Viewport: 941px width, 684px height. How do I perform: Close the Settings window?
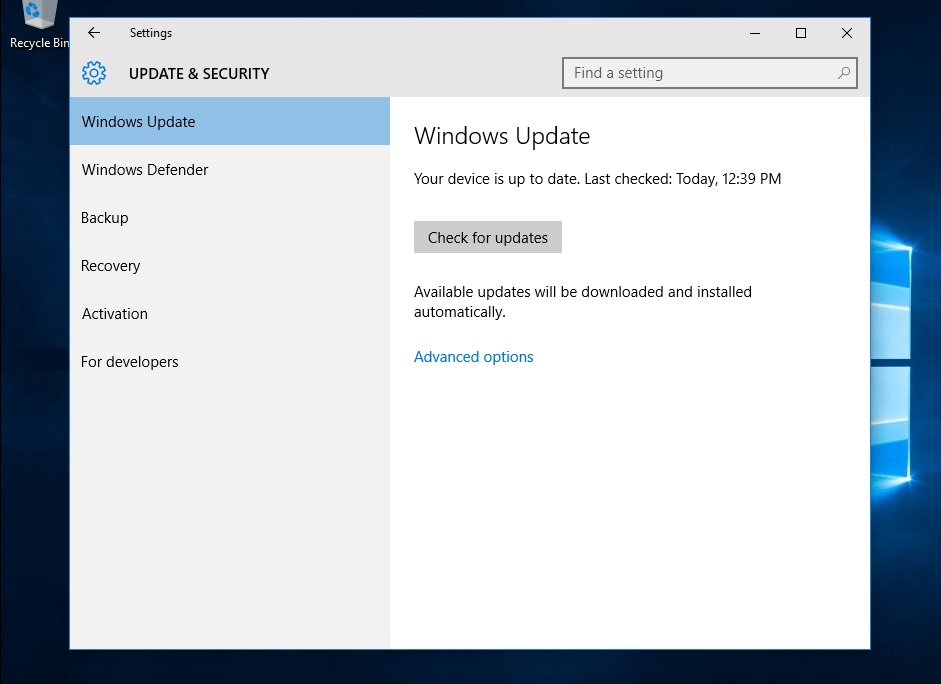coord(847,33)
